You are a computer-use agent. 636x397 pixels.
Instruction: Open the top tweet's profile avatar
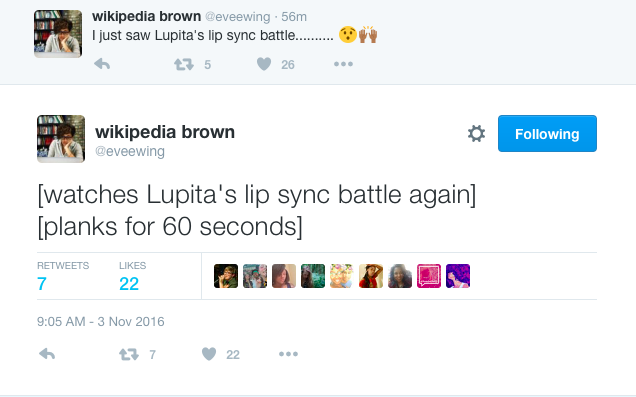58,34
